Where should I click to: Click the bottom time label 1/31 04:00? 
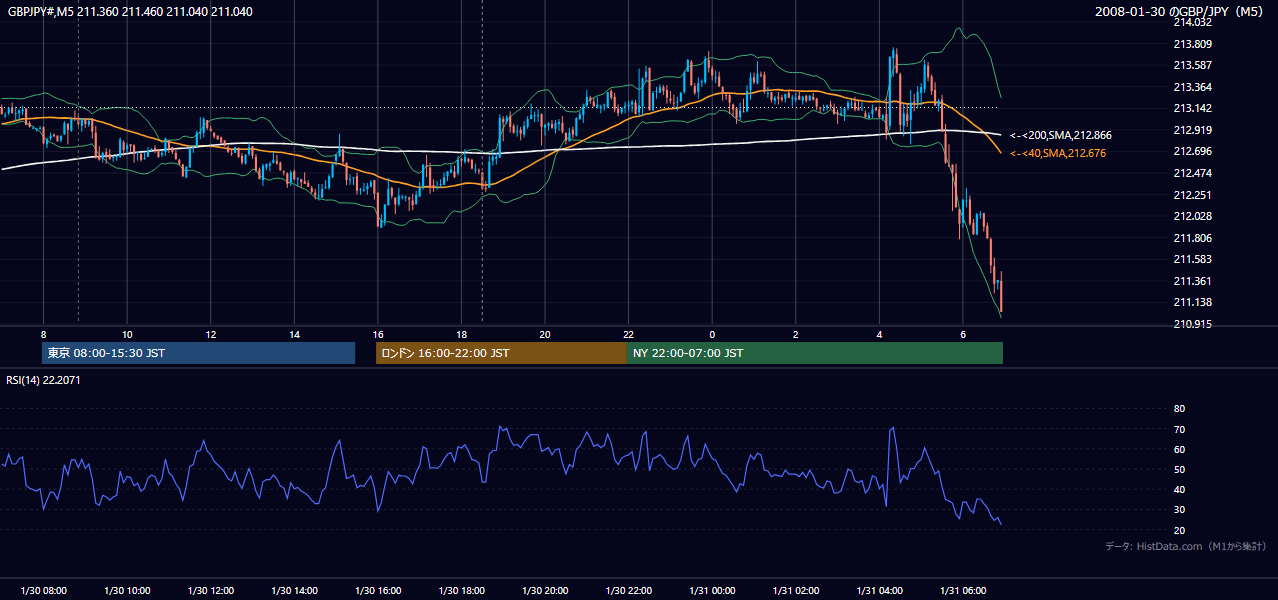(879, 590)
